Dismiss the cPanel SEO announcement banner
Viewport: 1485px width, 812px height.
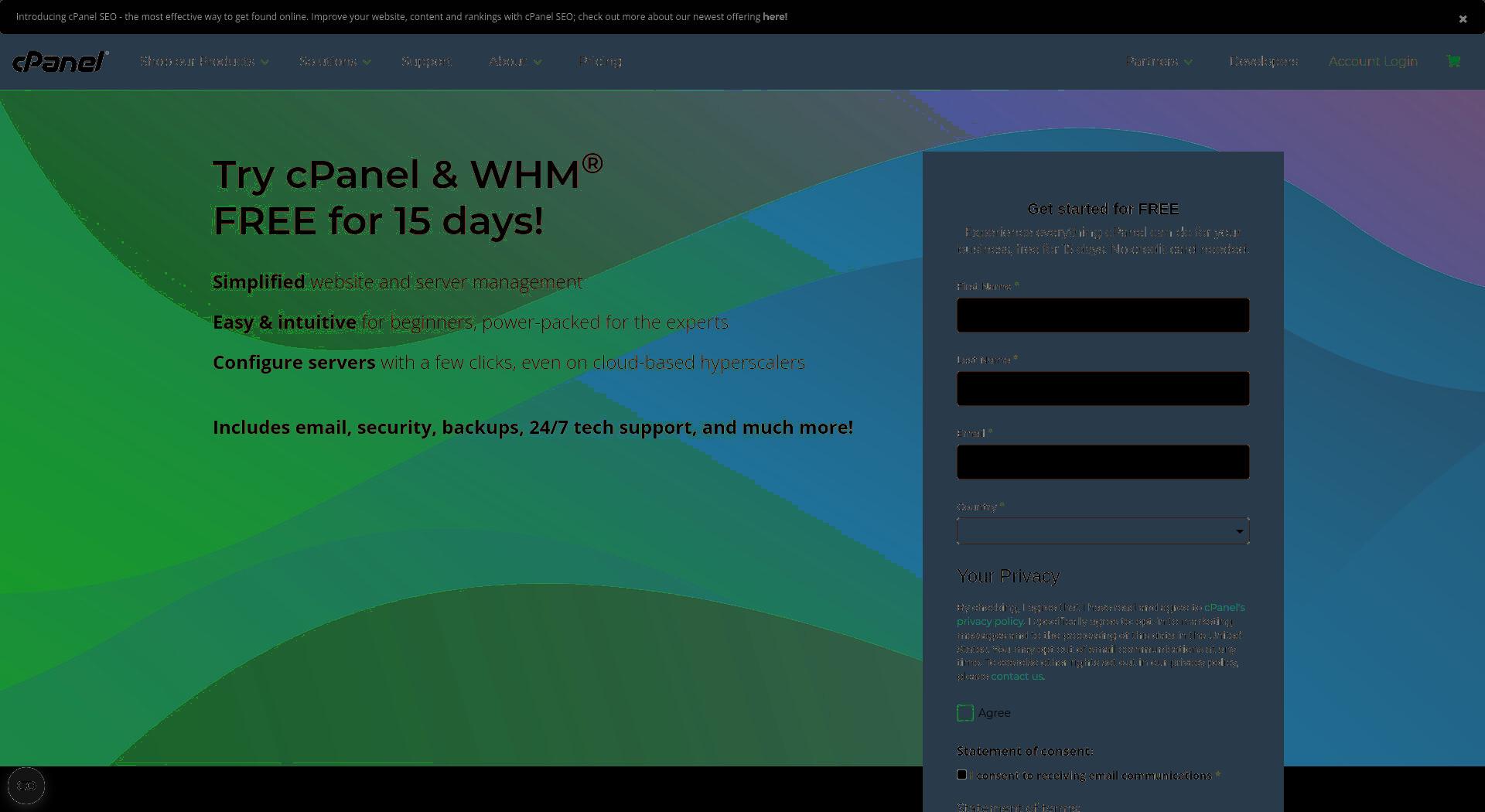[1463, 19]
